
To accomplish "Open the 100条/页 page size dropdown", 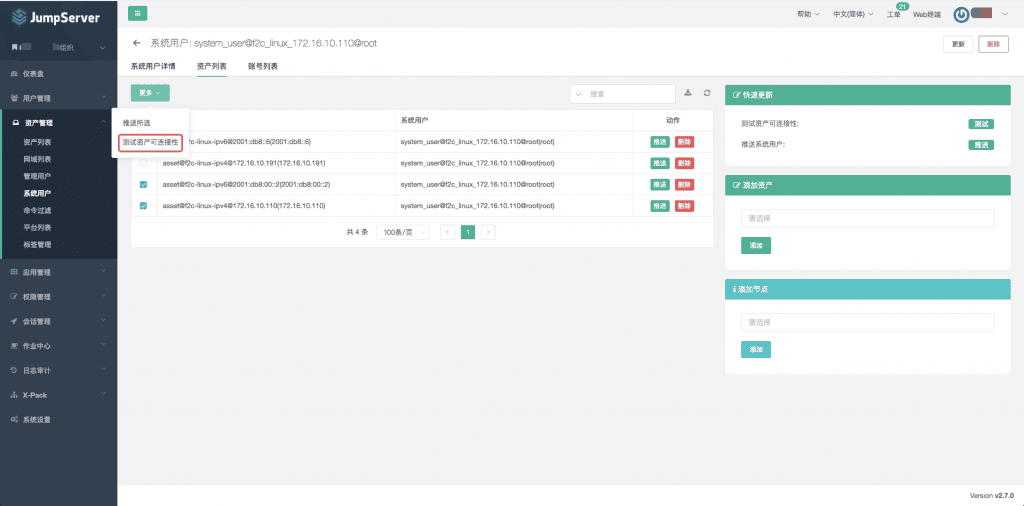I will click(403, 232).
